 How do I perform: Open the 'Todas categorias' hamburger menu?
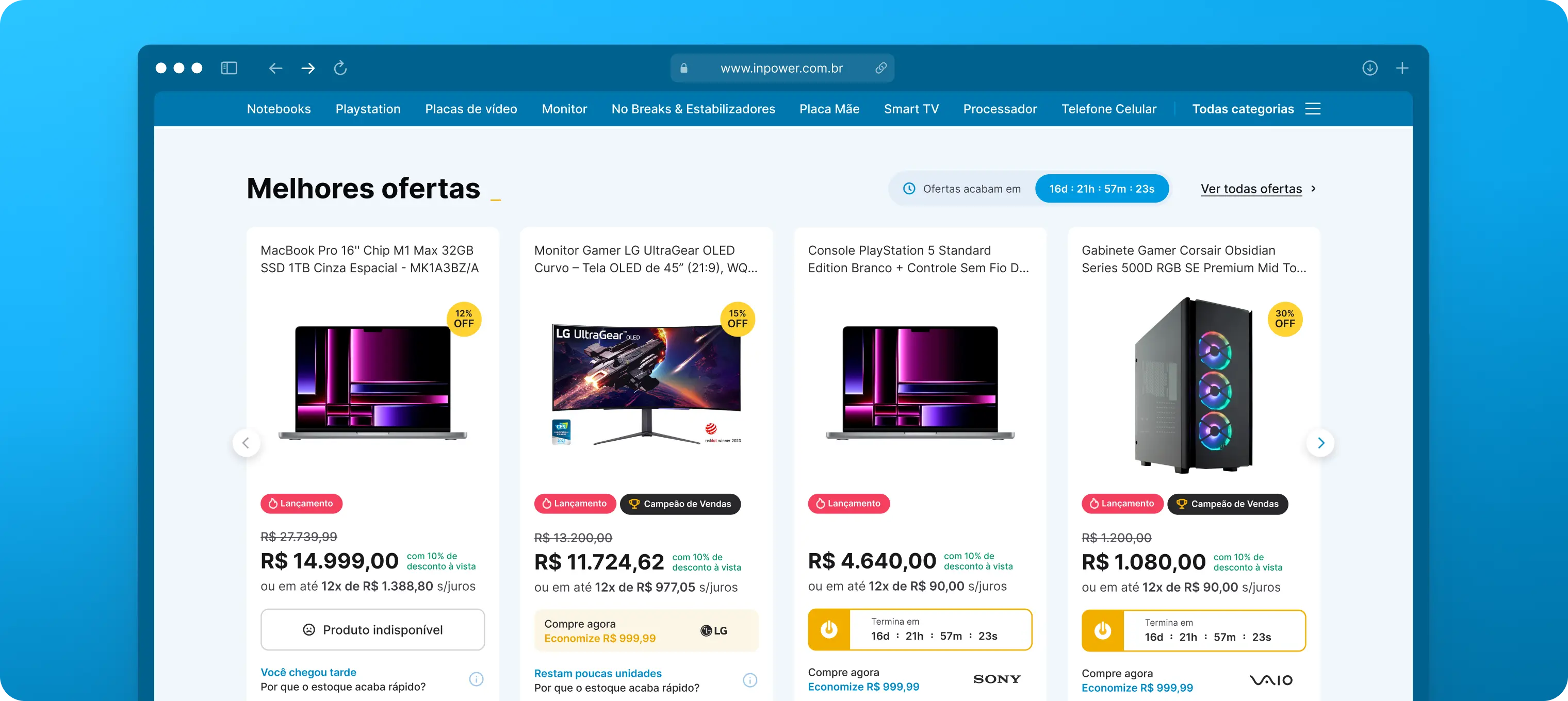tap(1313, 109)
